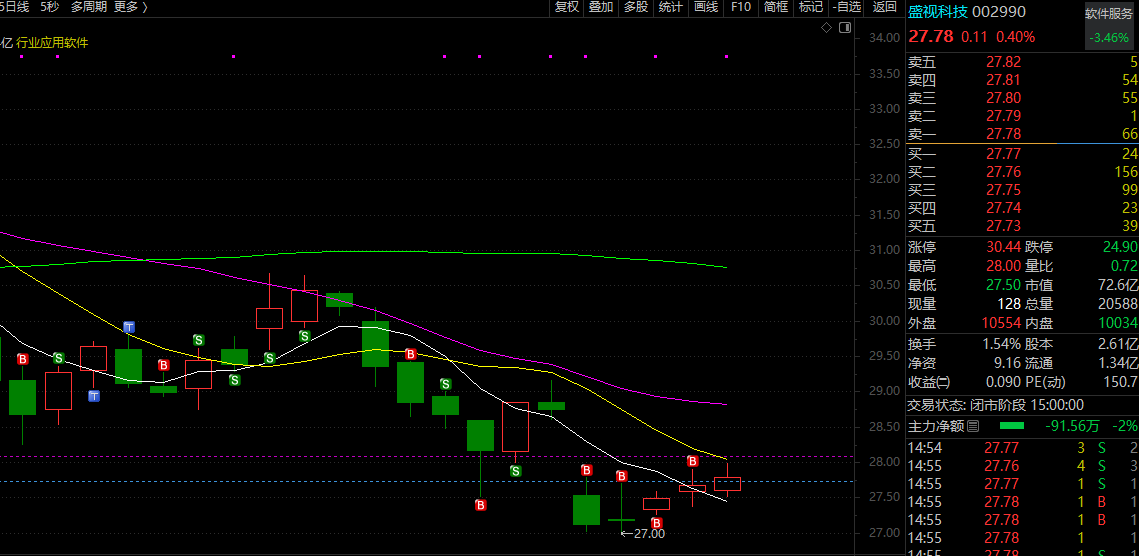The height and width of the screenshot is (556, 1139).
Task: Click the 行业应用软件 industry link
Action: (x=52, y=43)
